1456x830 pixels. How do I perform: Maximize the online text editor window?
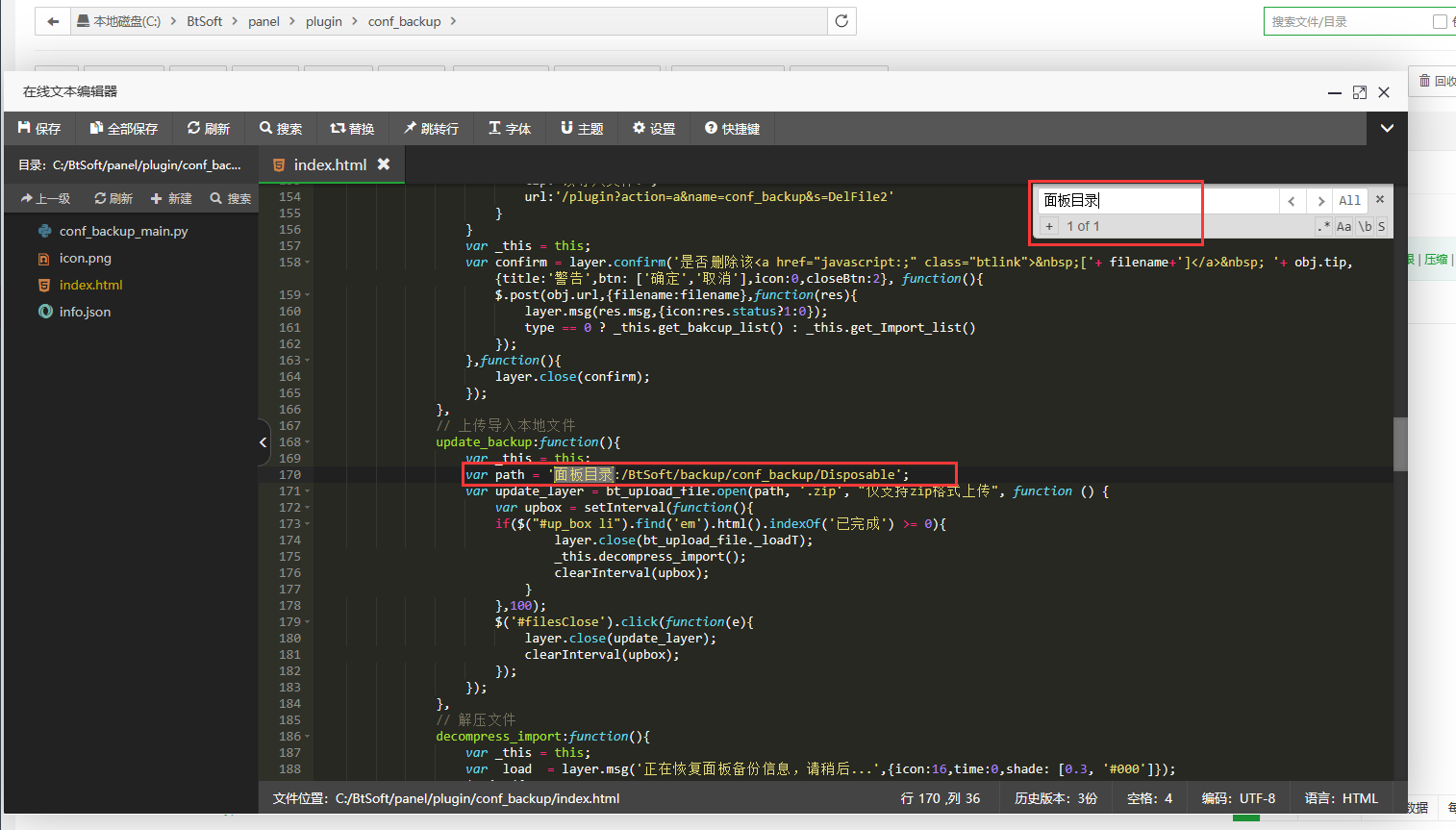click(x=1359, y=92)
